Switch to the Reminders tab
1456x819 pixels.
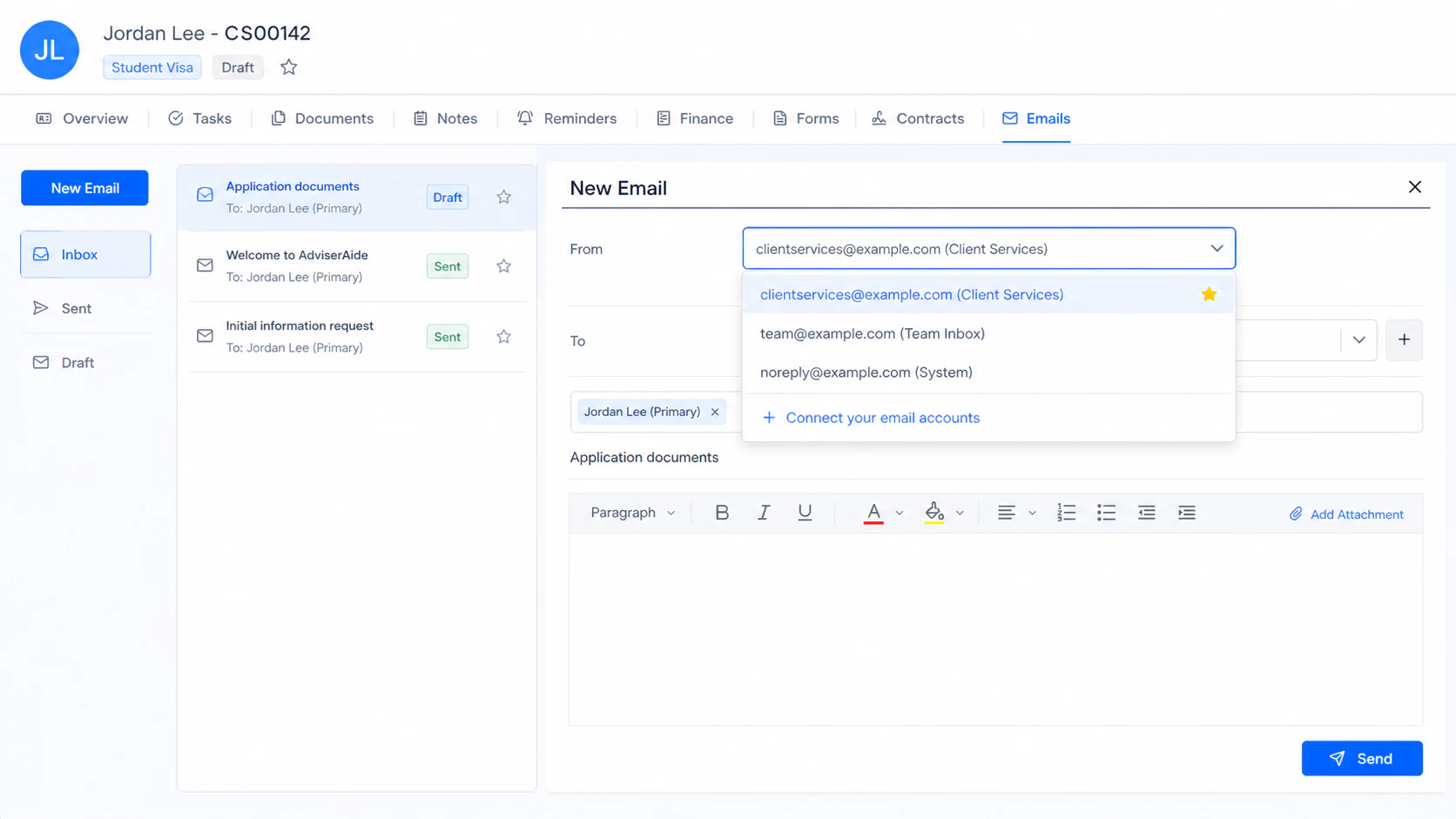567,118
